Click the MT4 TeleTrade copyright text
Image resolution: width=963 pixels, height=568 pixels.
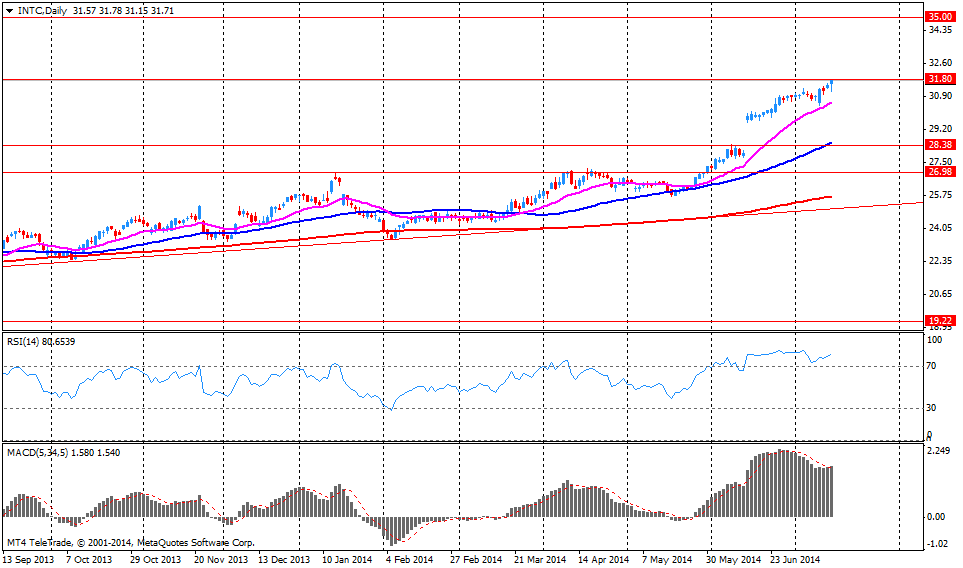pos(130,543)
